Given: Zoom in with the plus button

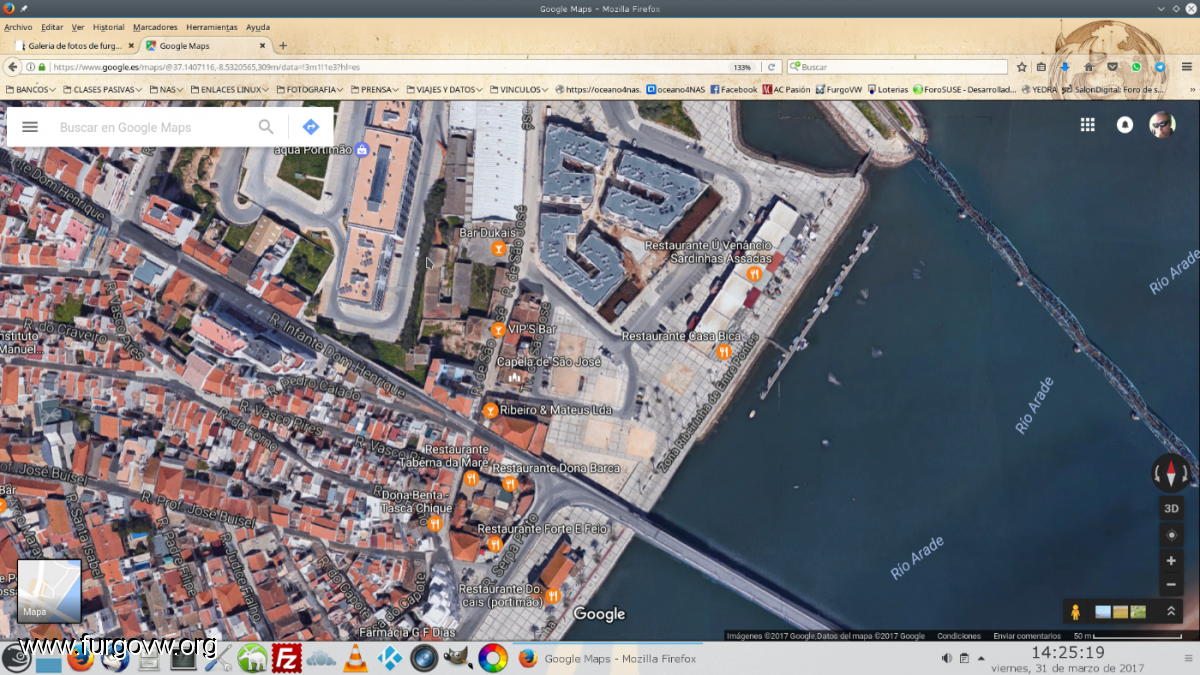Looking at the screenshot, I should click(1171, 561).
